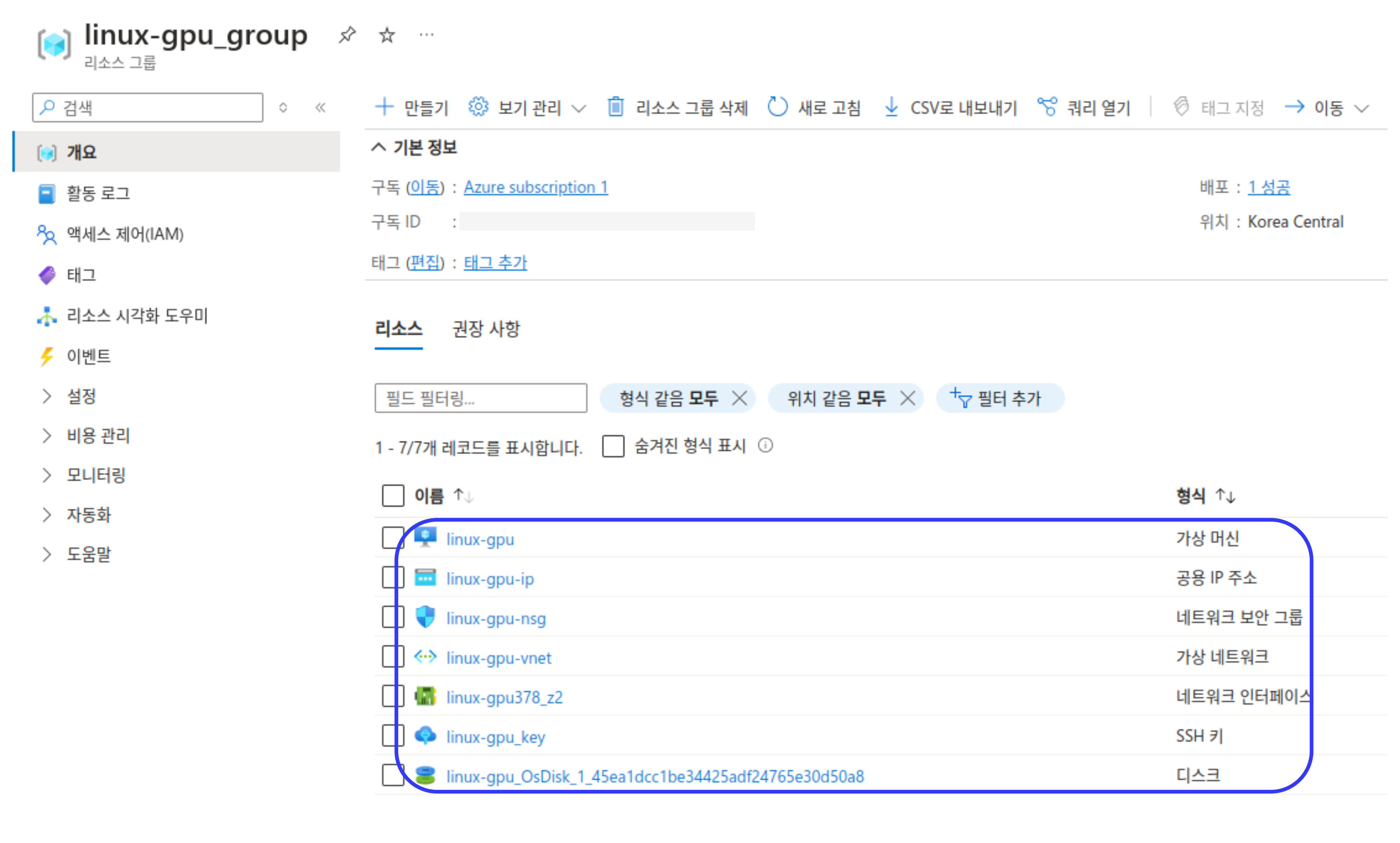
Task: Remove the 위치 같음 모두 filter
Action: pos(908,398)
